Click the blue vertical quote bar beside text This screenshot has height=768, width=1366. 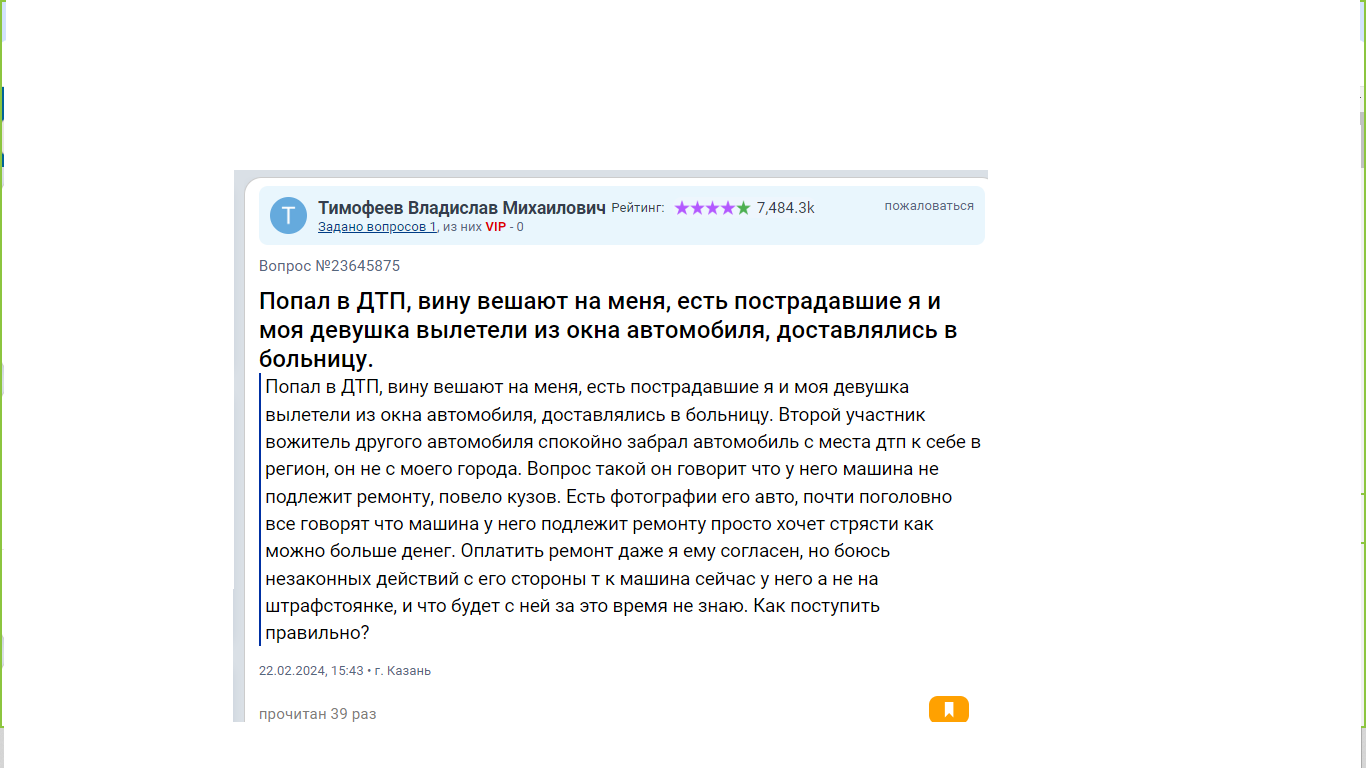coord(260,510)
